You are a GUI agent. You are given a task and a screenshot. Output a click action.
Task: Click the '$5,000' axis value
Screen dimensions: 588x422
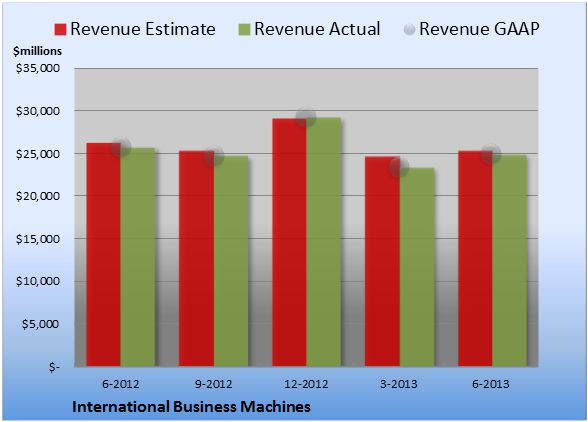click(40, 324)
